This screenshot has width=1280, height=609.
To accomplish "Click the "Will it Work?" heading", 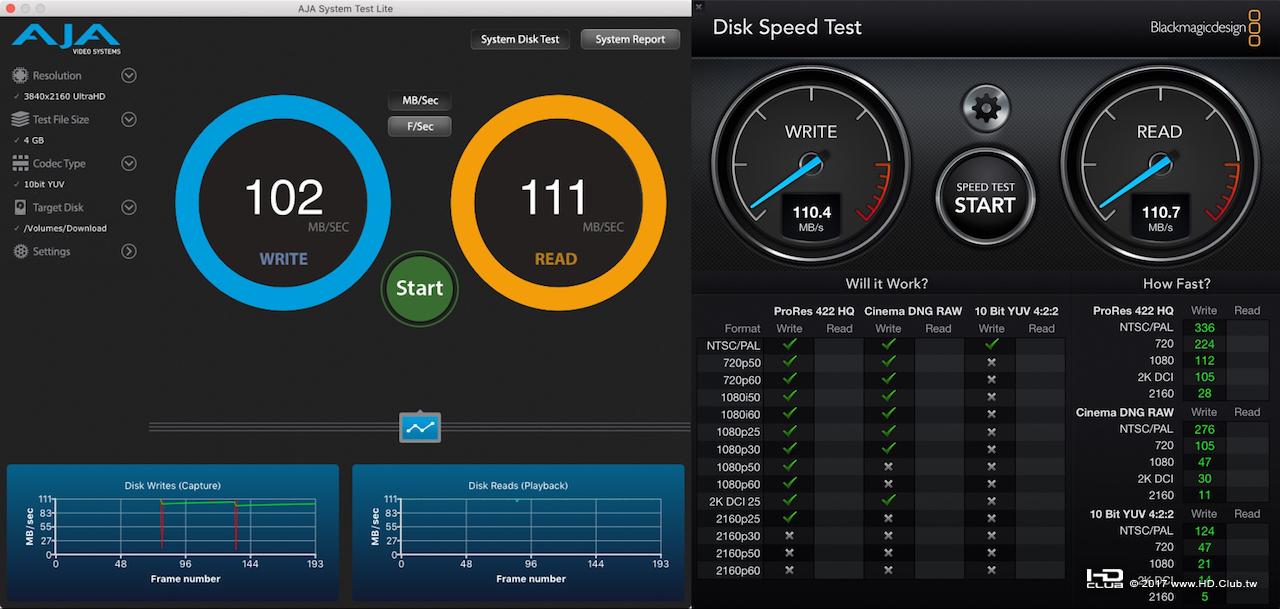I will click(x=887, y=284).
